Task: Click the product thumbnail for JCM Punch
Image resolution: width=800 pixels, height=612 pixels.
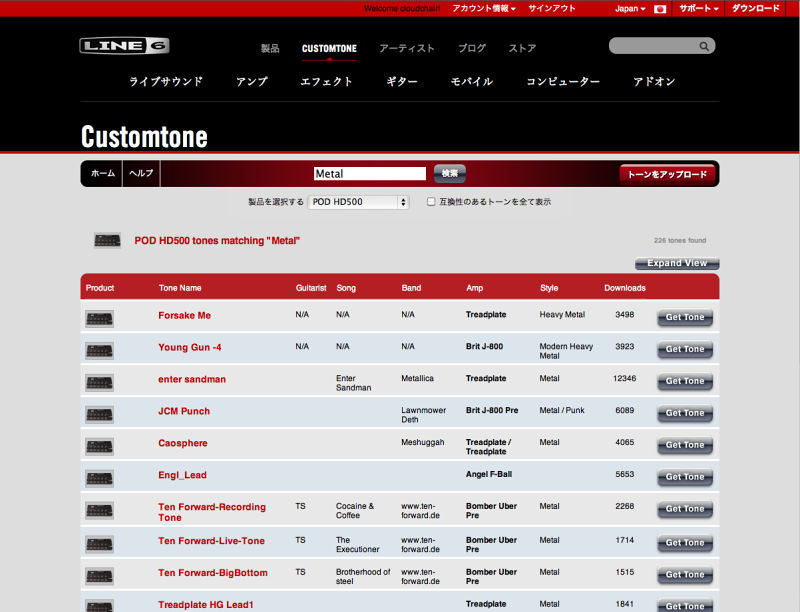Action: click(99, 415)
